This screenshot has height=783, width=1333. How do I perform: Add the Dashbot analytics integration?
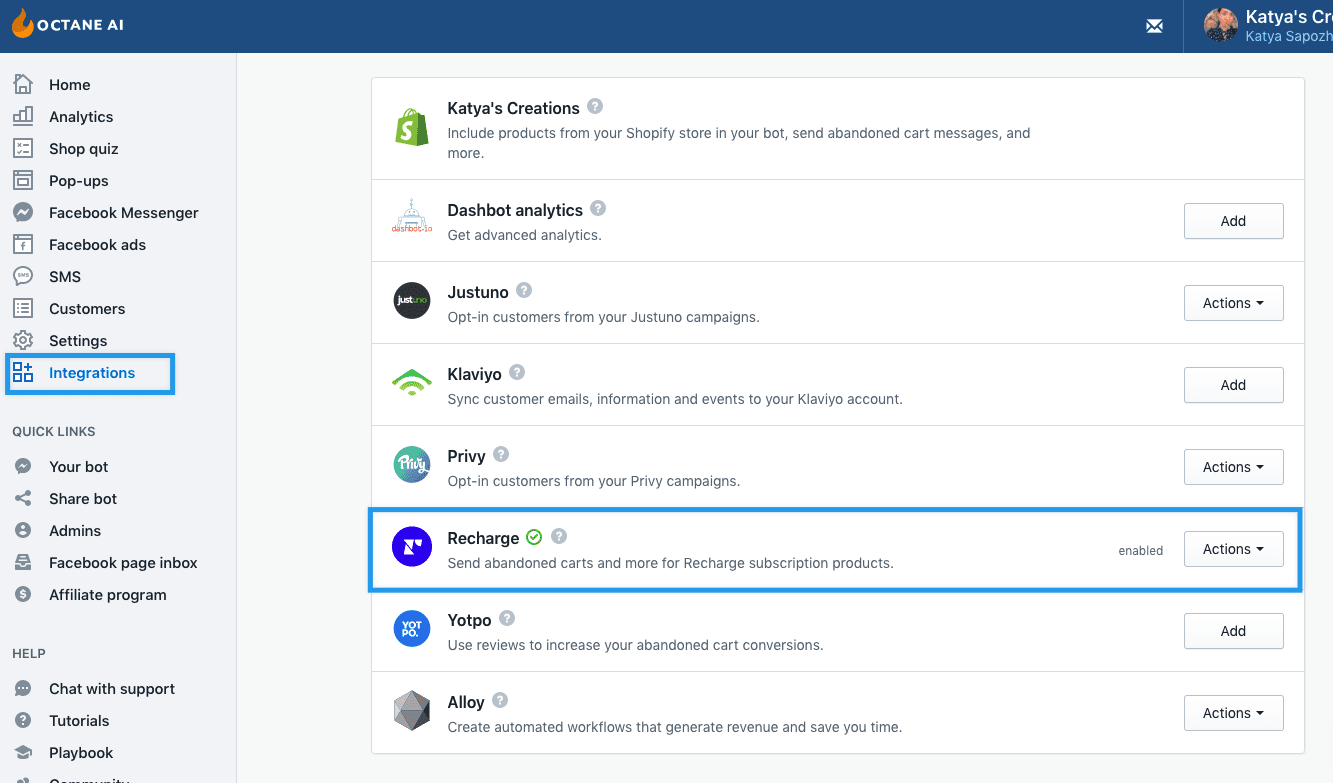(x=1233, y=221)
